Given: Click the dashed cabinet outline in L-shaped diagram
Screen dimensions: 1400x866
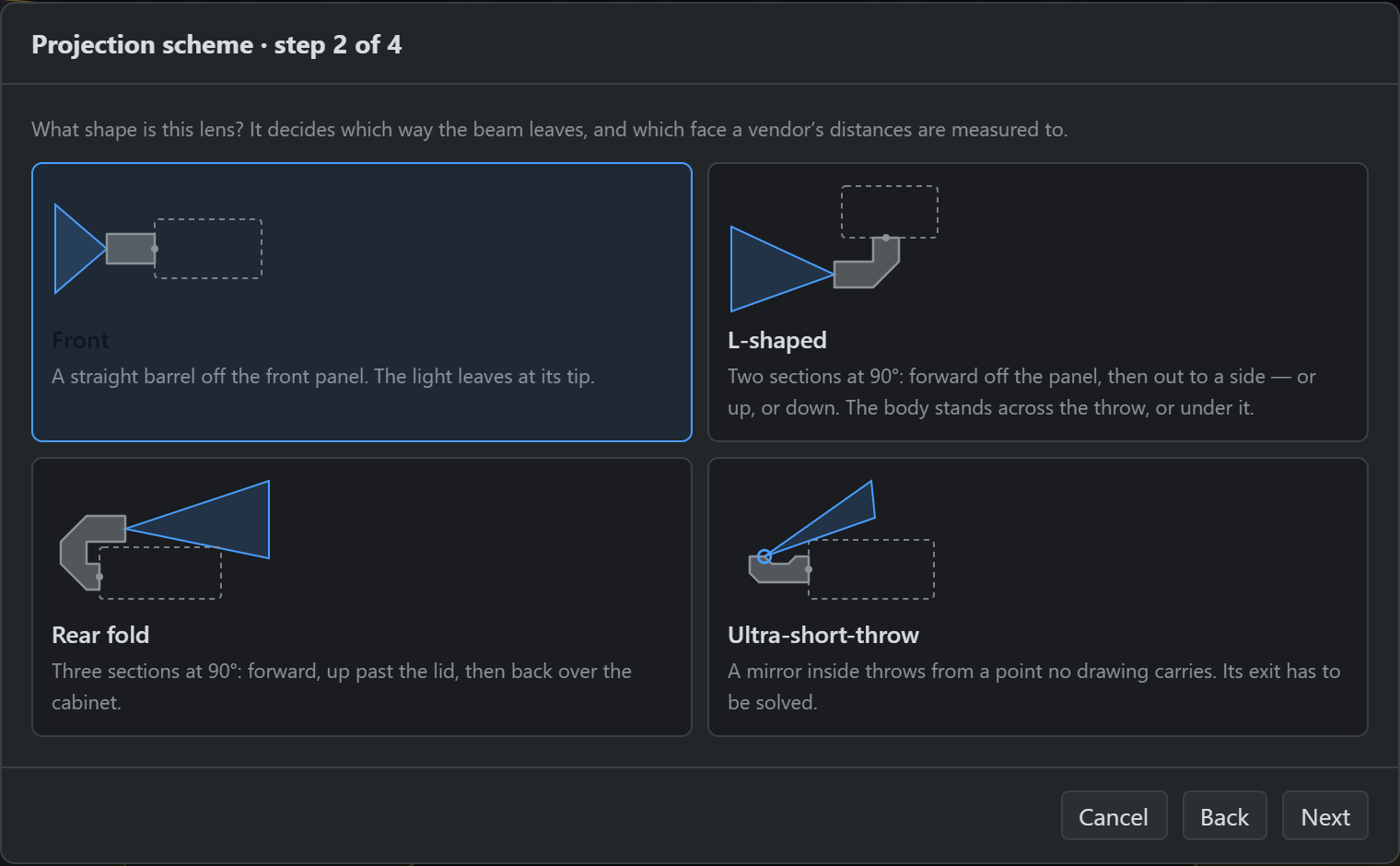Looking at the screenshot, I should [x=890, y=212].
